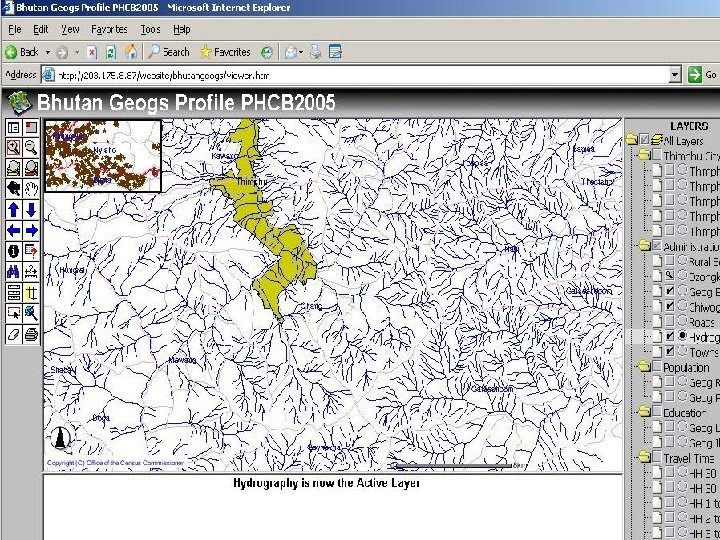This screenshot has width=720, height=540.
Task: Click the browser Back button
Action: click(x=22, y=52)
